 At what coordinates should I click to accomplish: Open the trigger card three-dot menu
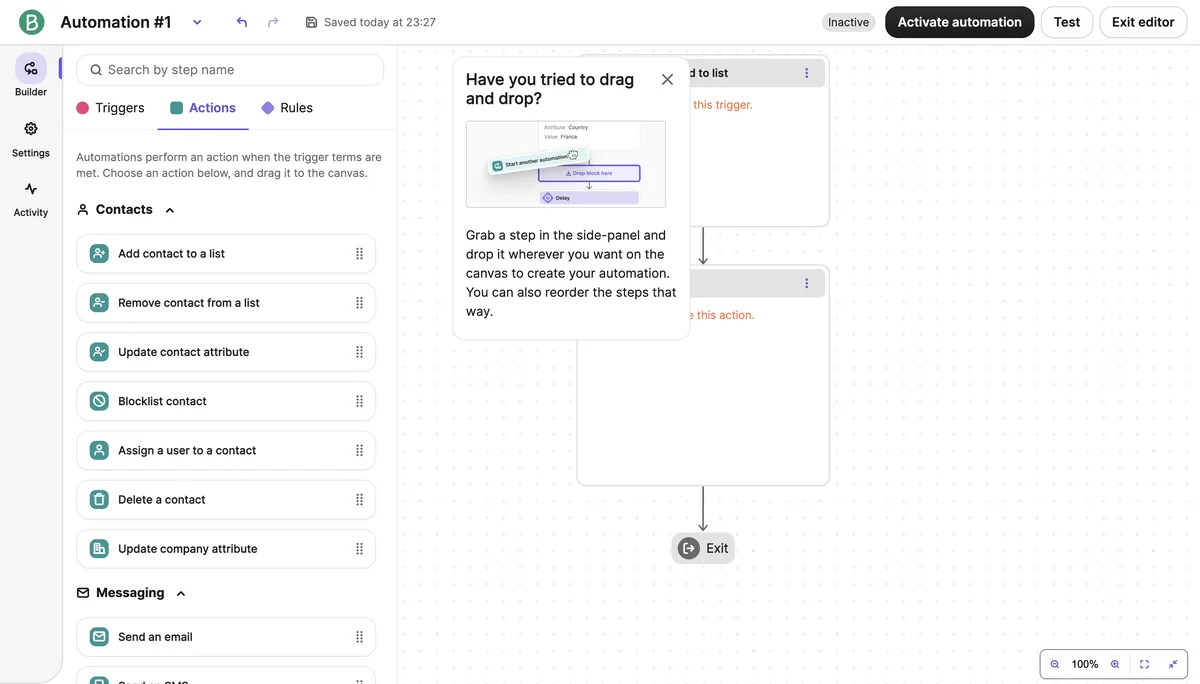point(807,73)
